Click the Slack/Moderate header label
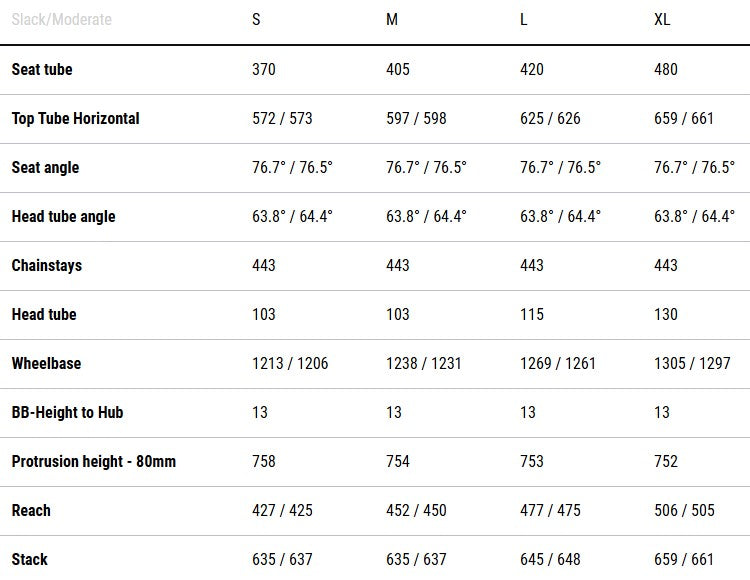This screenshot has width=750, height=580. (x=61, y=20)
